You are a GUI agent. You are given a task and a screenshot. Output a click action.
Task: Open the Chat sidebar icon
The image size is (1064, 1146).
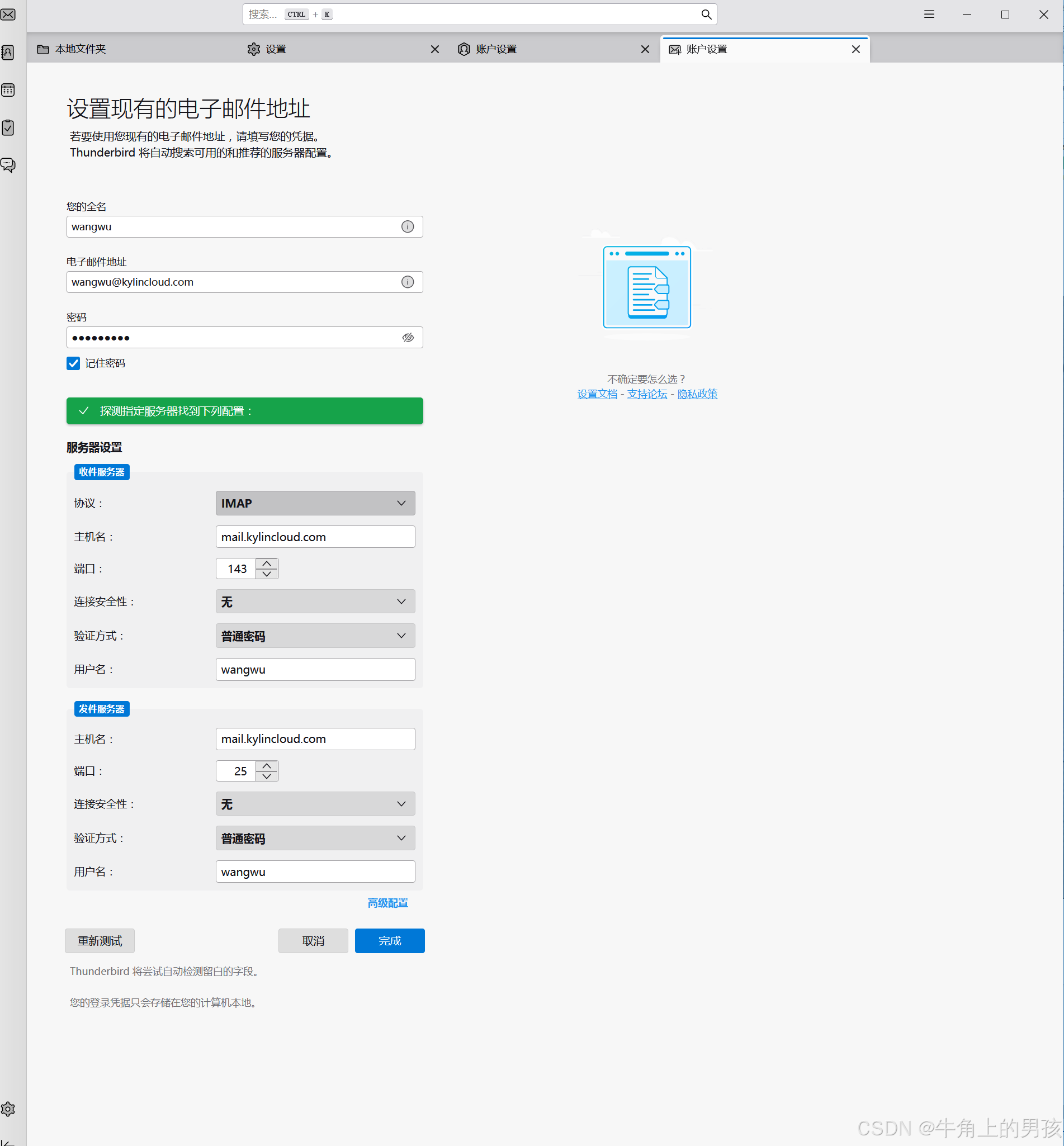pyautogui.click(x=8, y=165)
